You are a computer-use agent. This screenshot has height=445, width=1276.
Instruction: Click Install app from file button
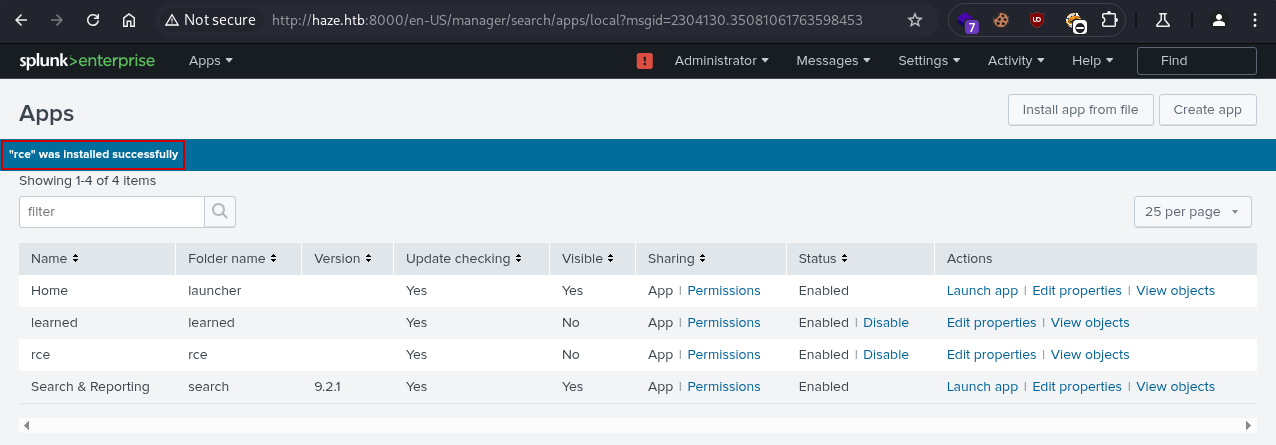[1080, 110]
